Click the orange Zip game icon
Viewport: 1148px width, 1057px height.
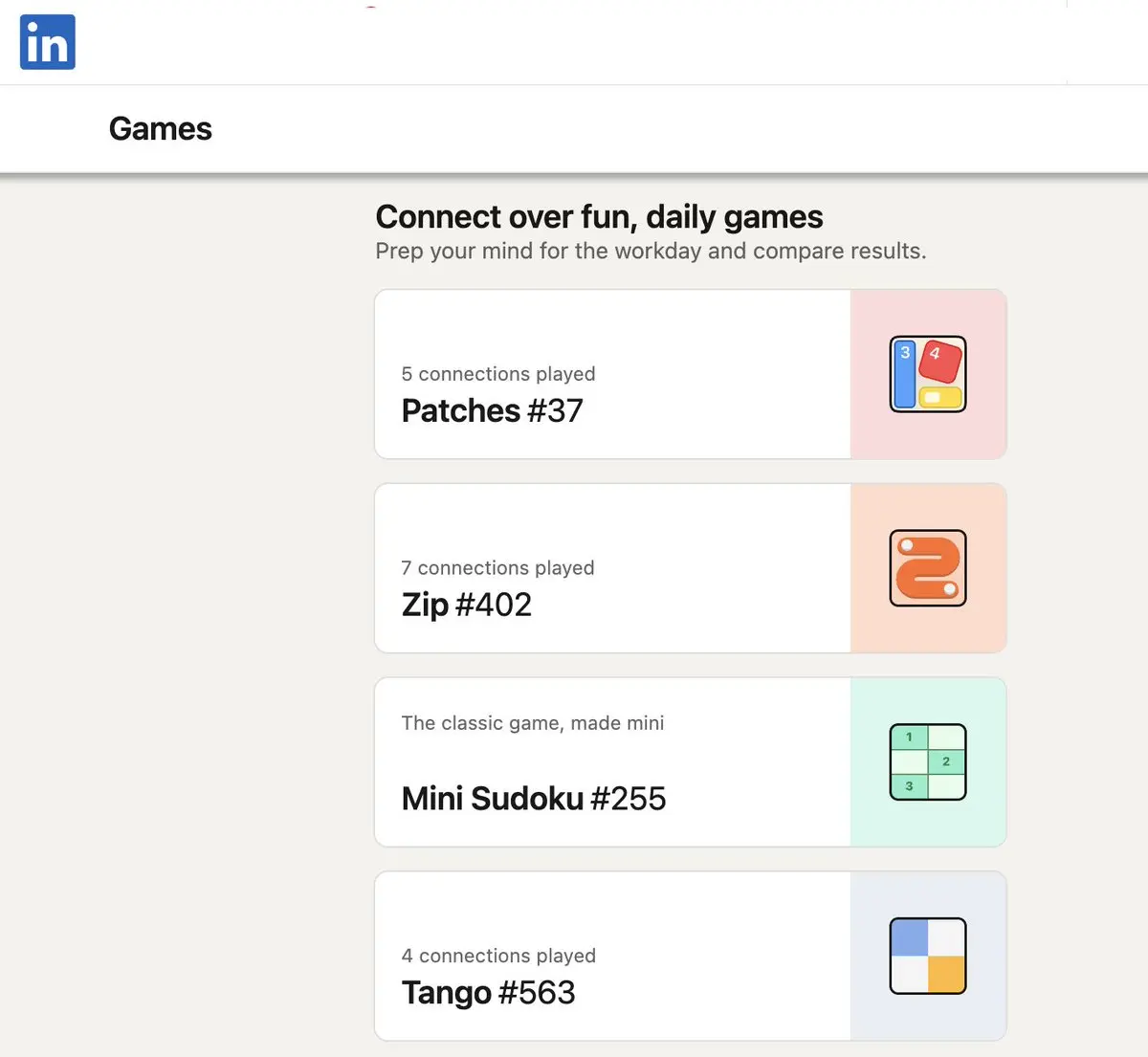[928, 568]
